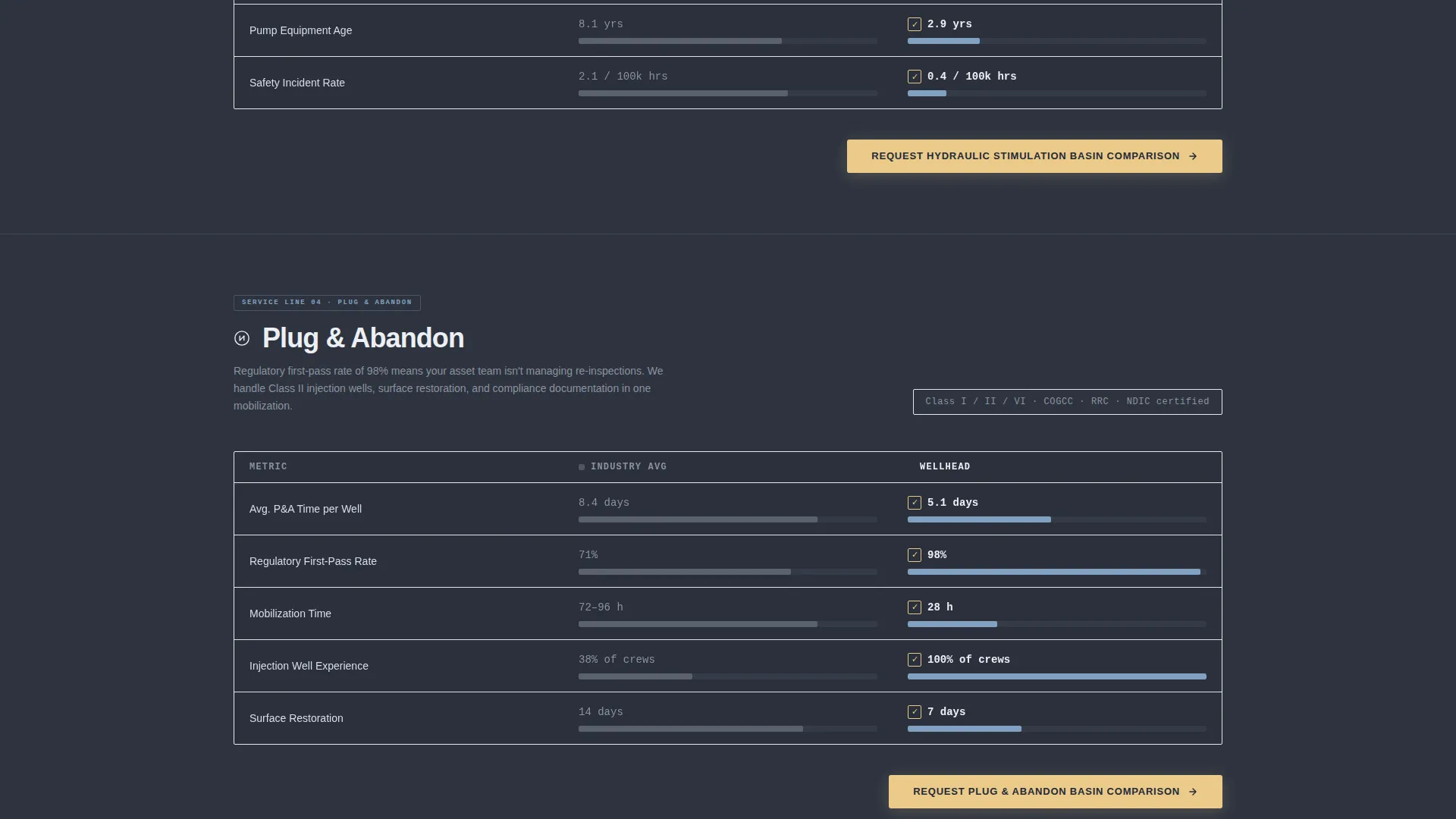Click the 100% of crews Wellhead value
Screen dimensions: 1456x819
click(x=968, y=660)
